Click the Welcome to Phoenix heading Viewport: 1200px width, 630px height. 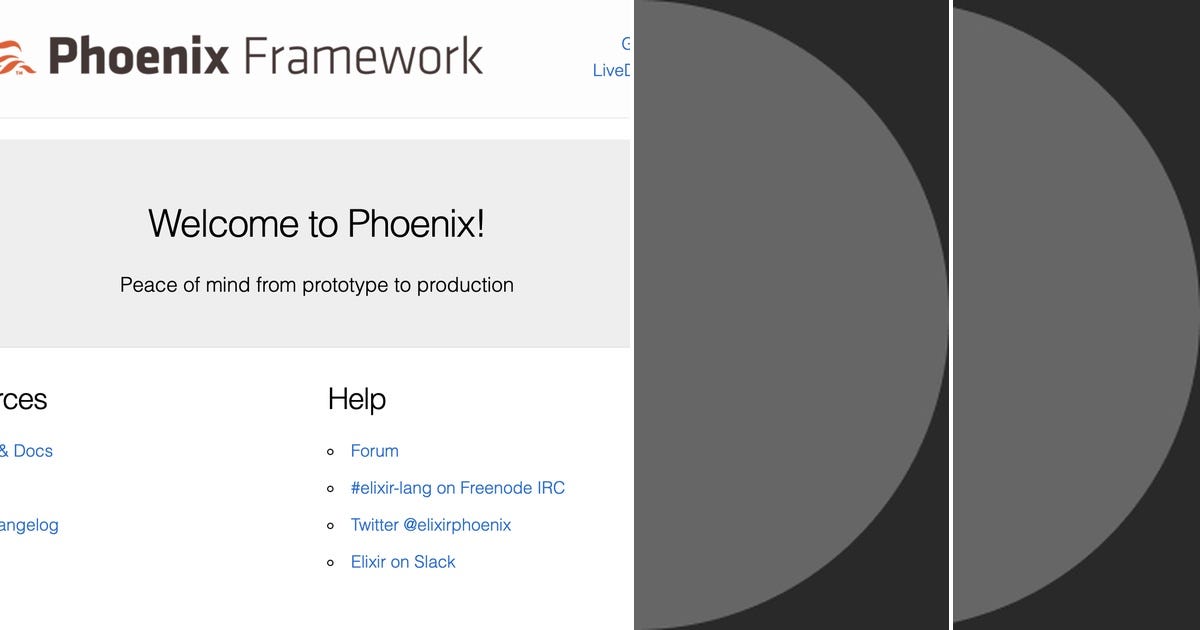(x=316, y=224)
